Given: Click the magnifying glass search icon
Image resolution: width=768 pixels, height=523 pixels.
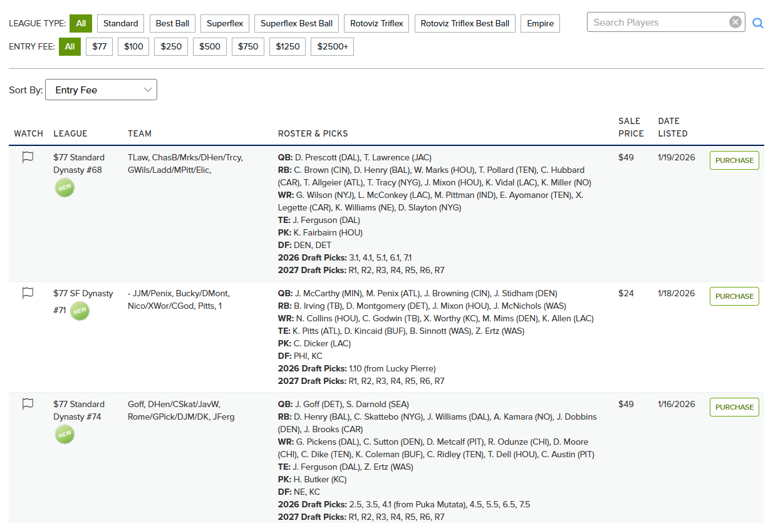Looking at the screenshot, I should pyautogui.click(x=757, y=23).
